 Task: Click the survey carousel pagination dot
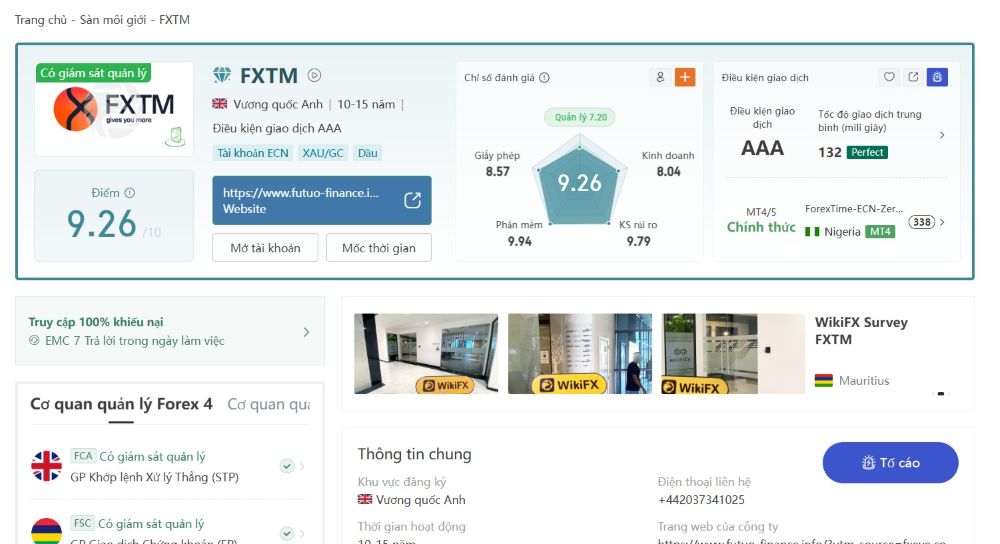(x=941, y=393)
